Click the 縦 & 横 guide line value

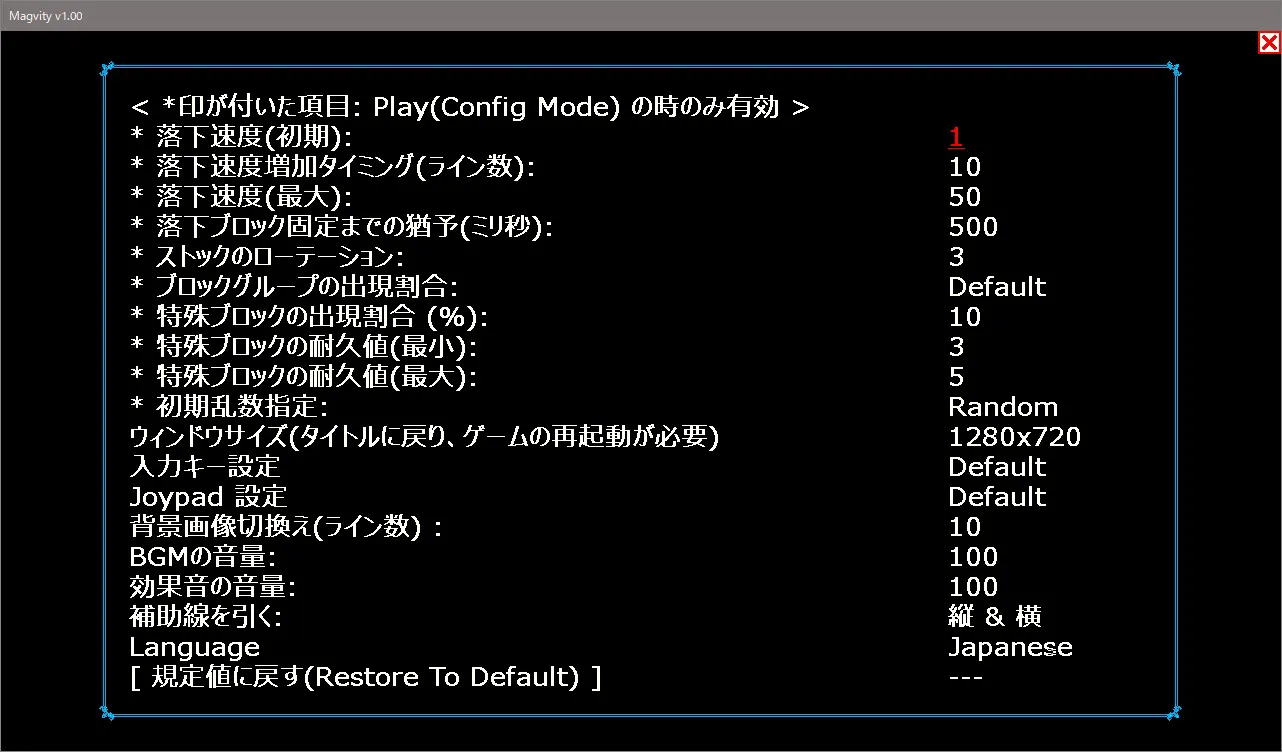995,617
